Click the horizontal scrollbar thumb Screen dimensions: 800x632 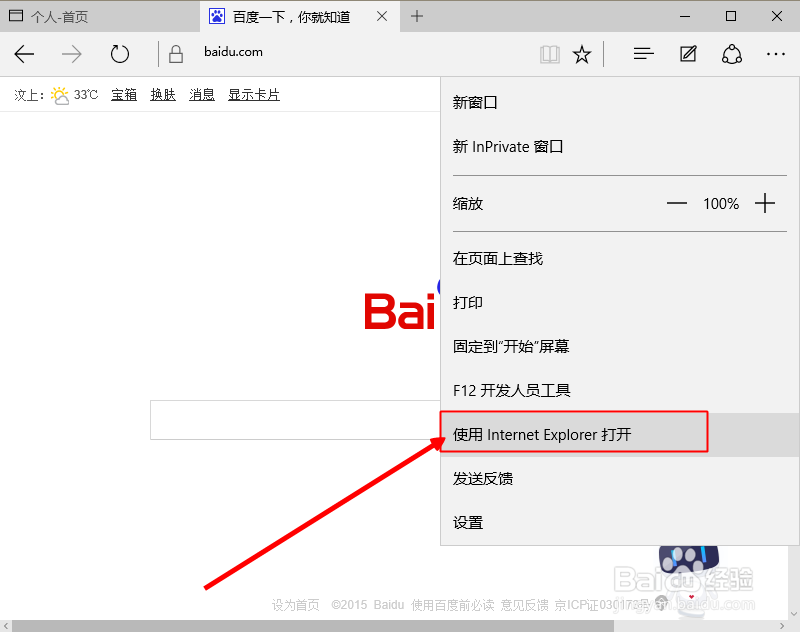[x=313, y=626]
